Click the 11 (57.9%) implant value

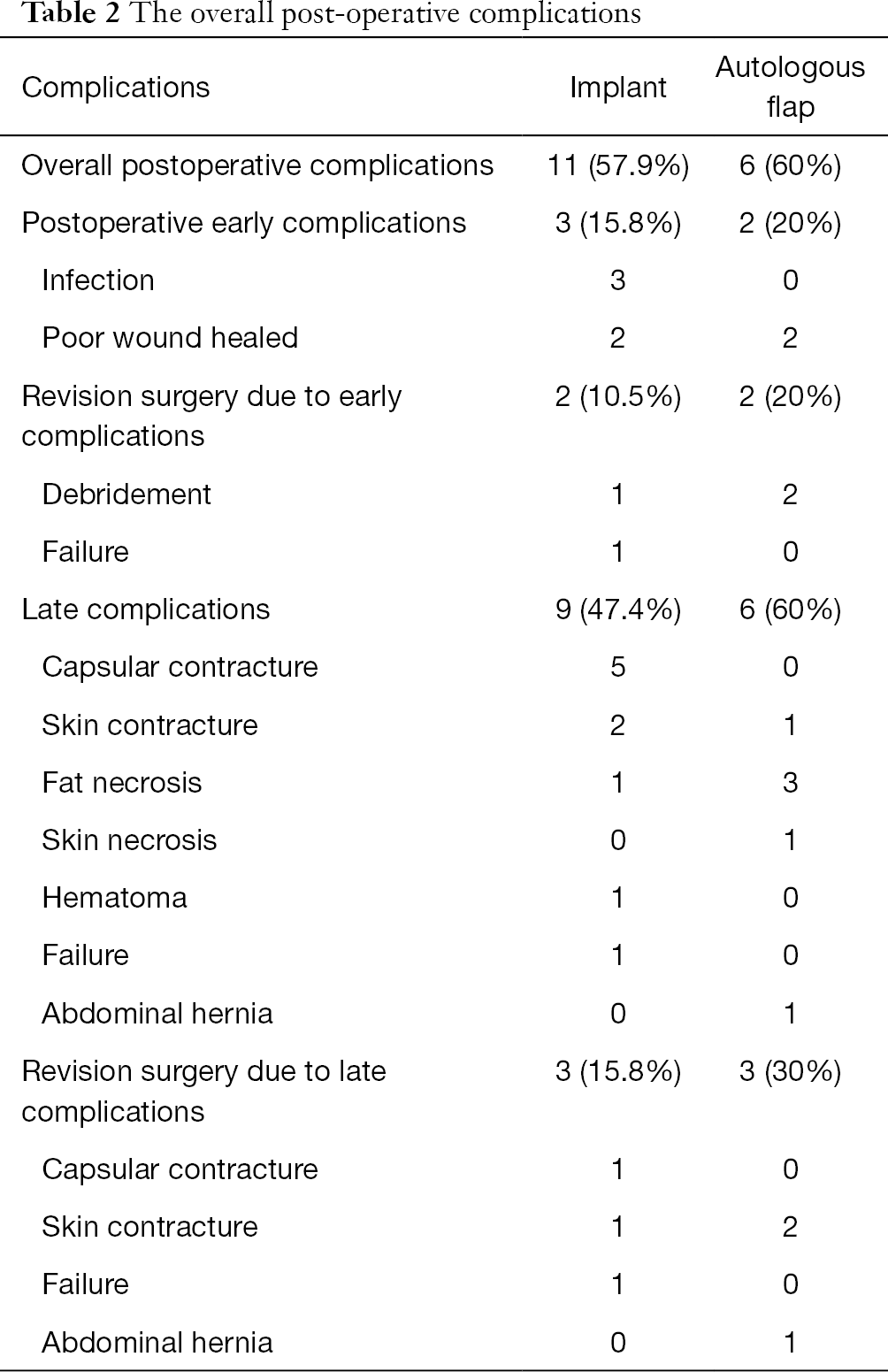click(x=618, y=165)
